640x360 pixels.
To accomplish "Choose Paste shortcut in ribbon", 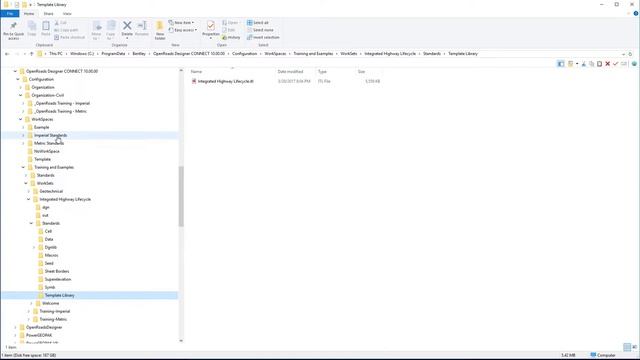I will click(x=69, y=37).
